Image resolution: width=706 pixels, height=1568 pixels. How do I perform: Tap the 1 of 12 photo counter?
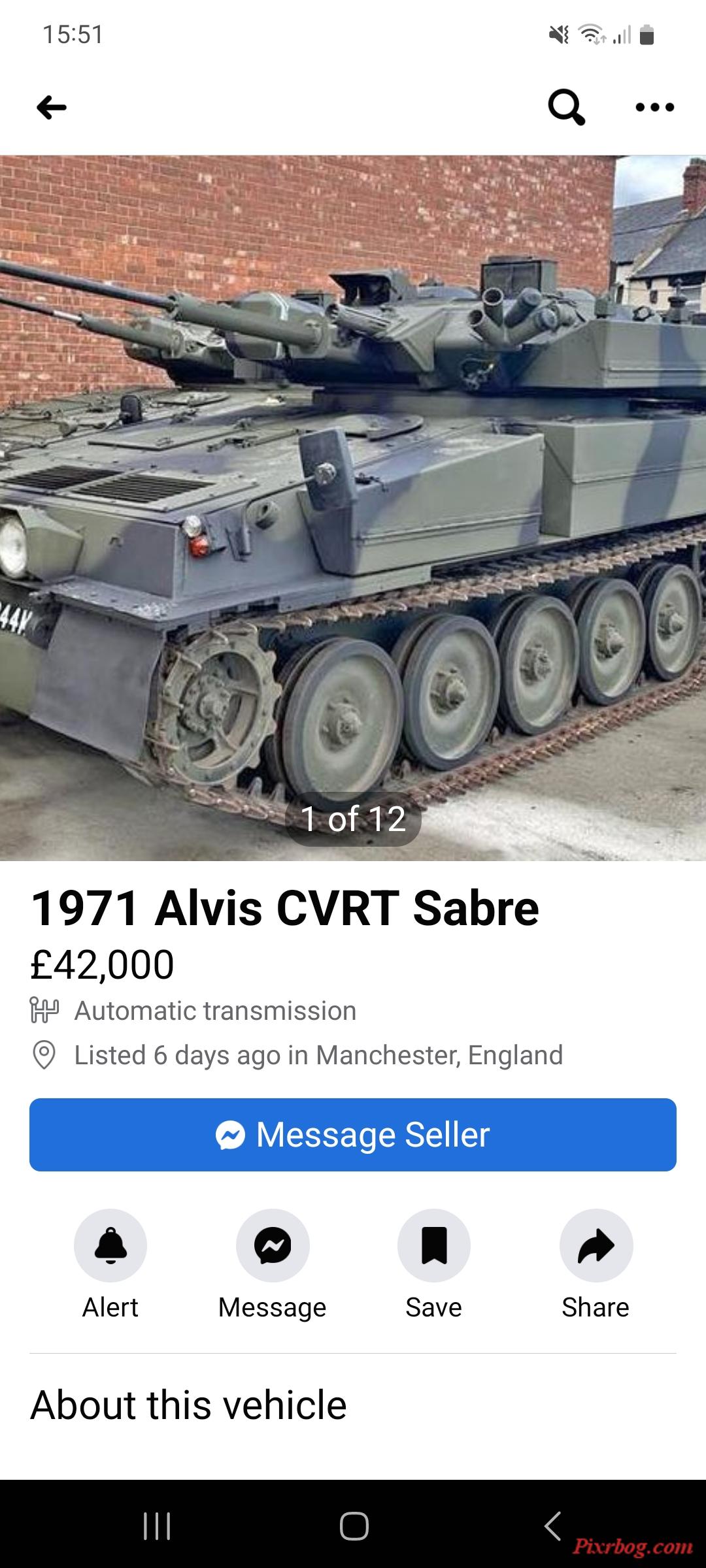point(353,819)
